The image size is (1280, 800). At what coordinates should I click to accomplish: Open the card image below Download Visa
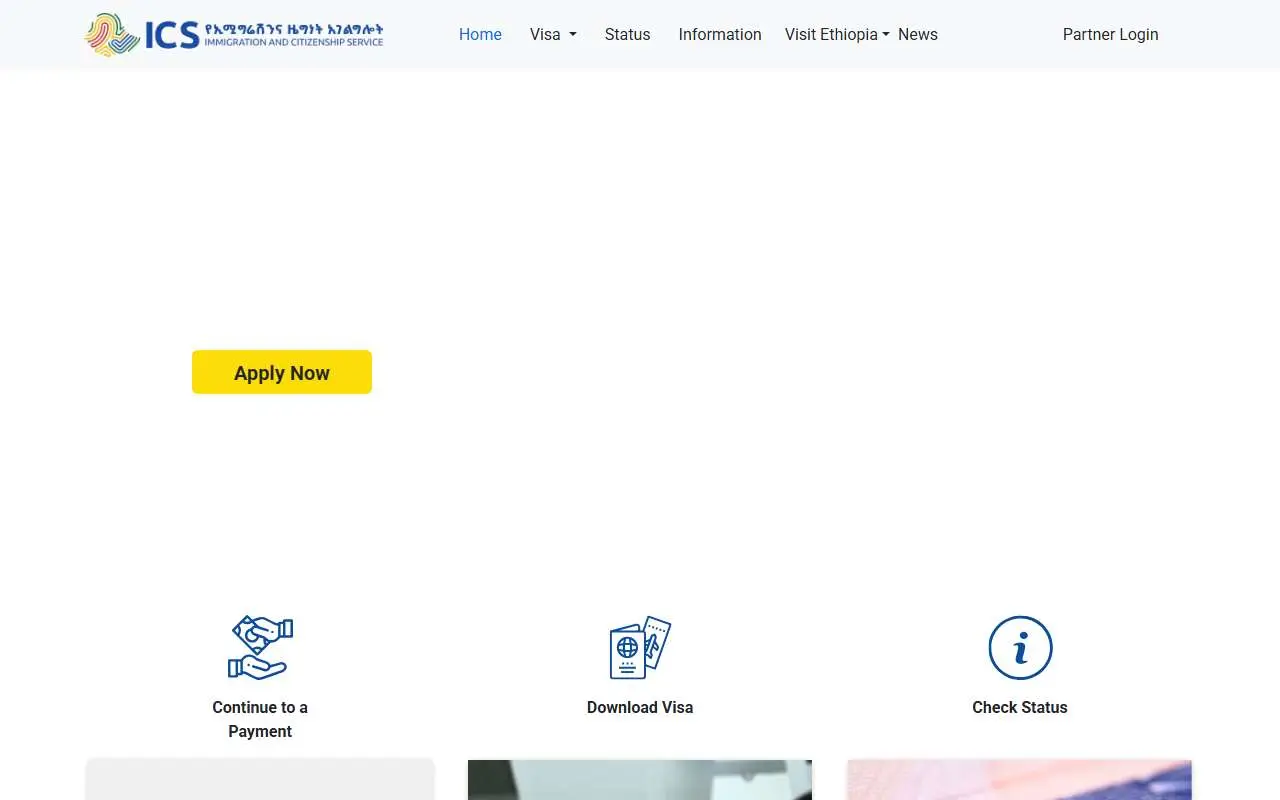pyautogui.click(x=640, y=780)
